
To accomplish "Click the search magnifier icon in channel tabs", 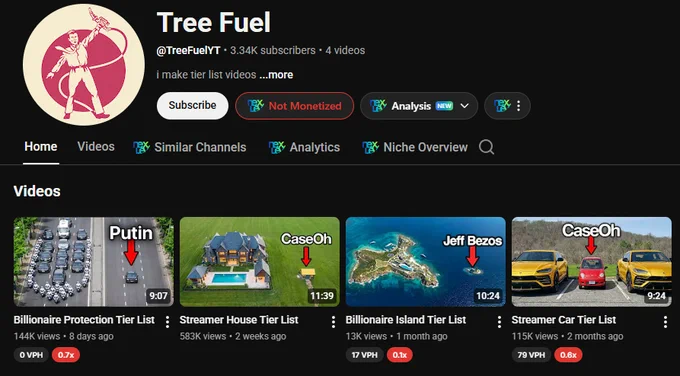I will pyautogui.click(x=486, y=147).
